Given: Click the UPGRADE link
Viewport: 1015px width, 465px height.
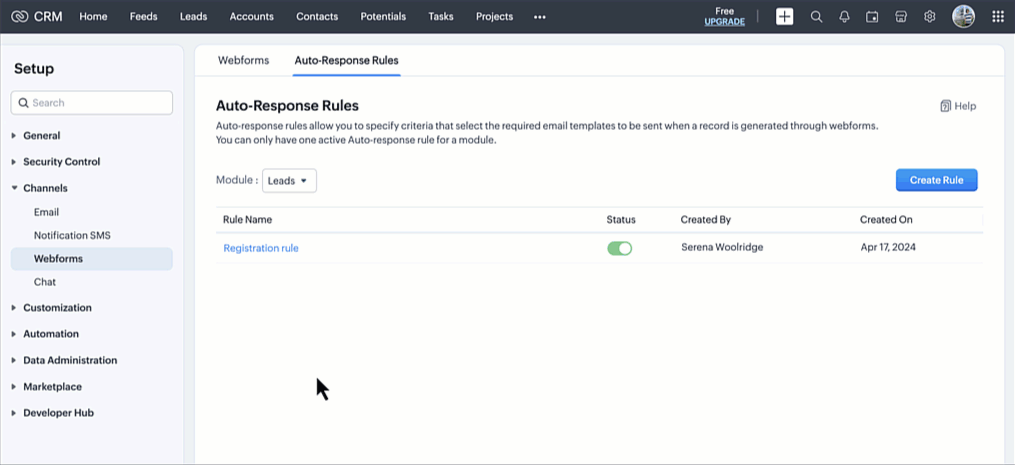Looking at the screenshot, I should (x=724, y=22).
